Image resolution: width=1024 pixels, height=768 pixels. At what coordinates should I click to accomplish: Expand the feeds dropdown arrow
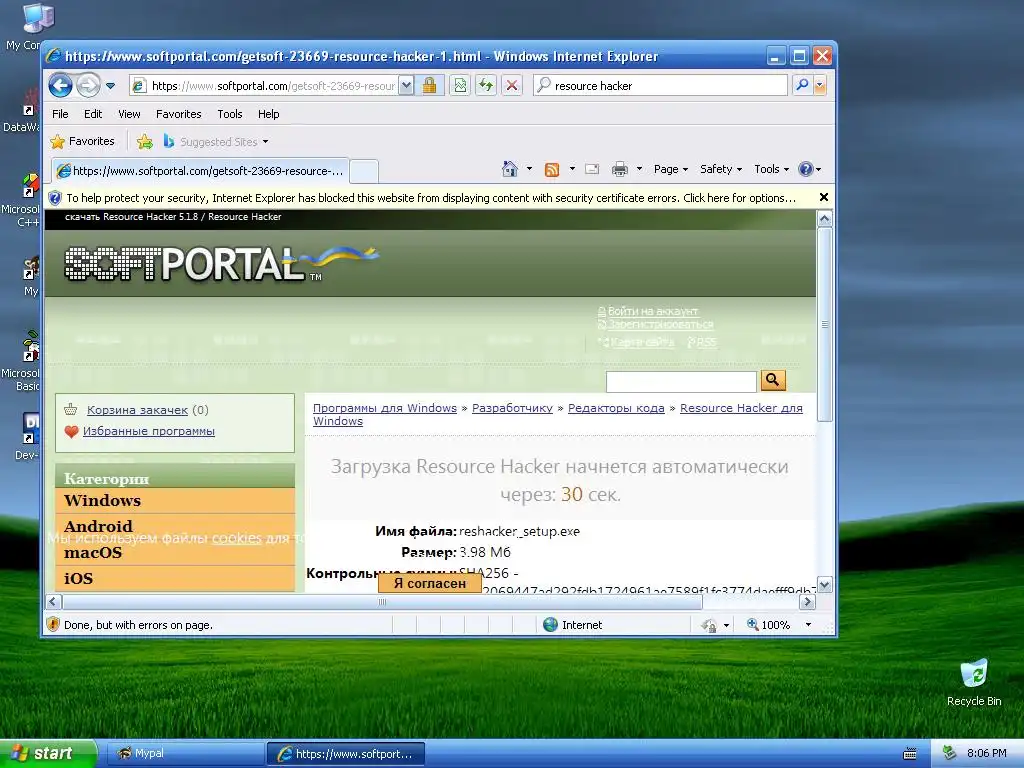572,169
